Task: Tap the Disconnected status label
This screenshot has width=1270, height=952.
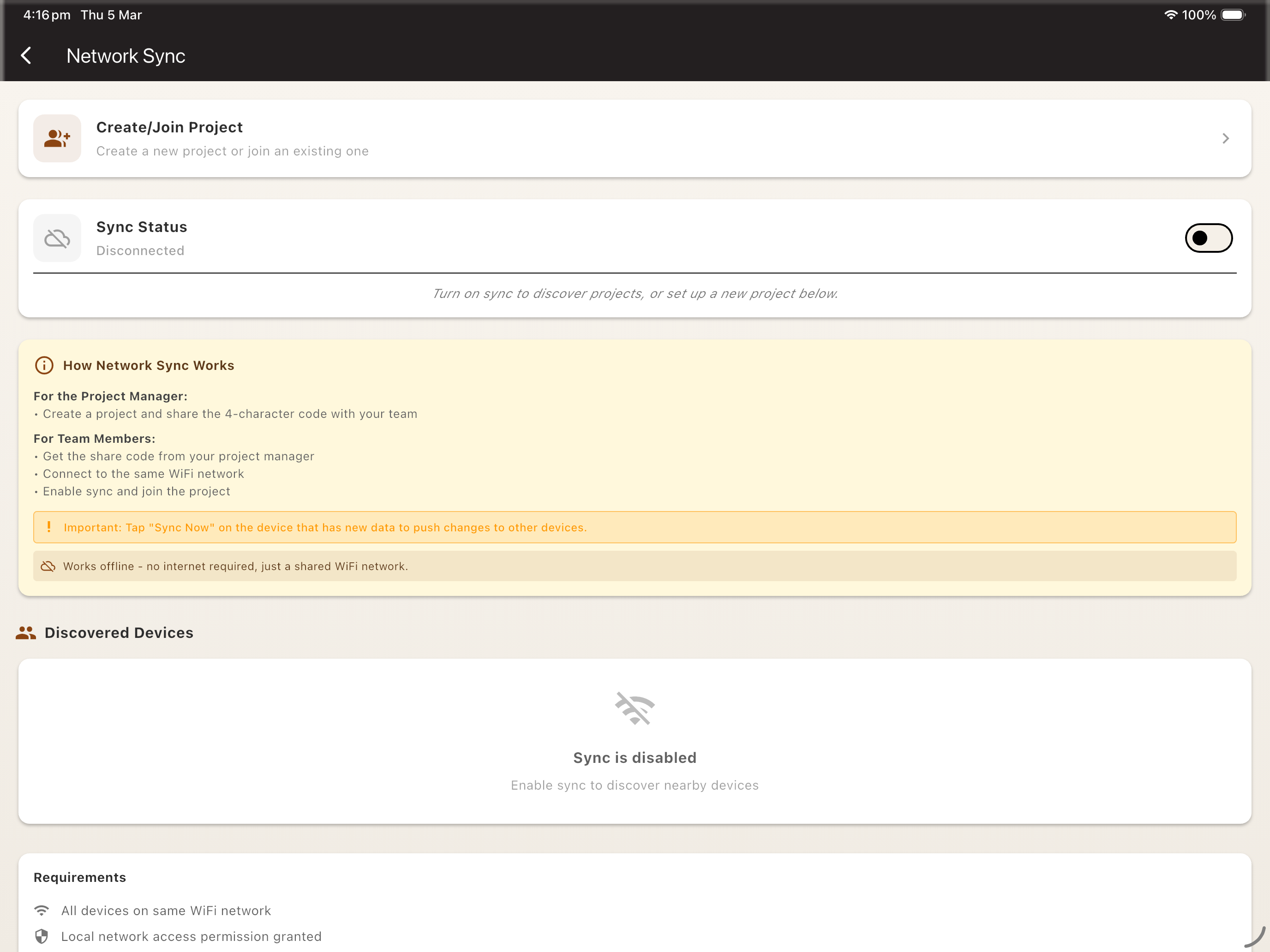Action: (x=140, y=250)
